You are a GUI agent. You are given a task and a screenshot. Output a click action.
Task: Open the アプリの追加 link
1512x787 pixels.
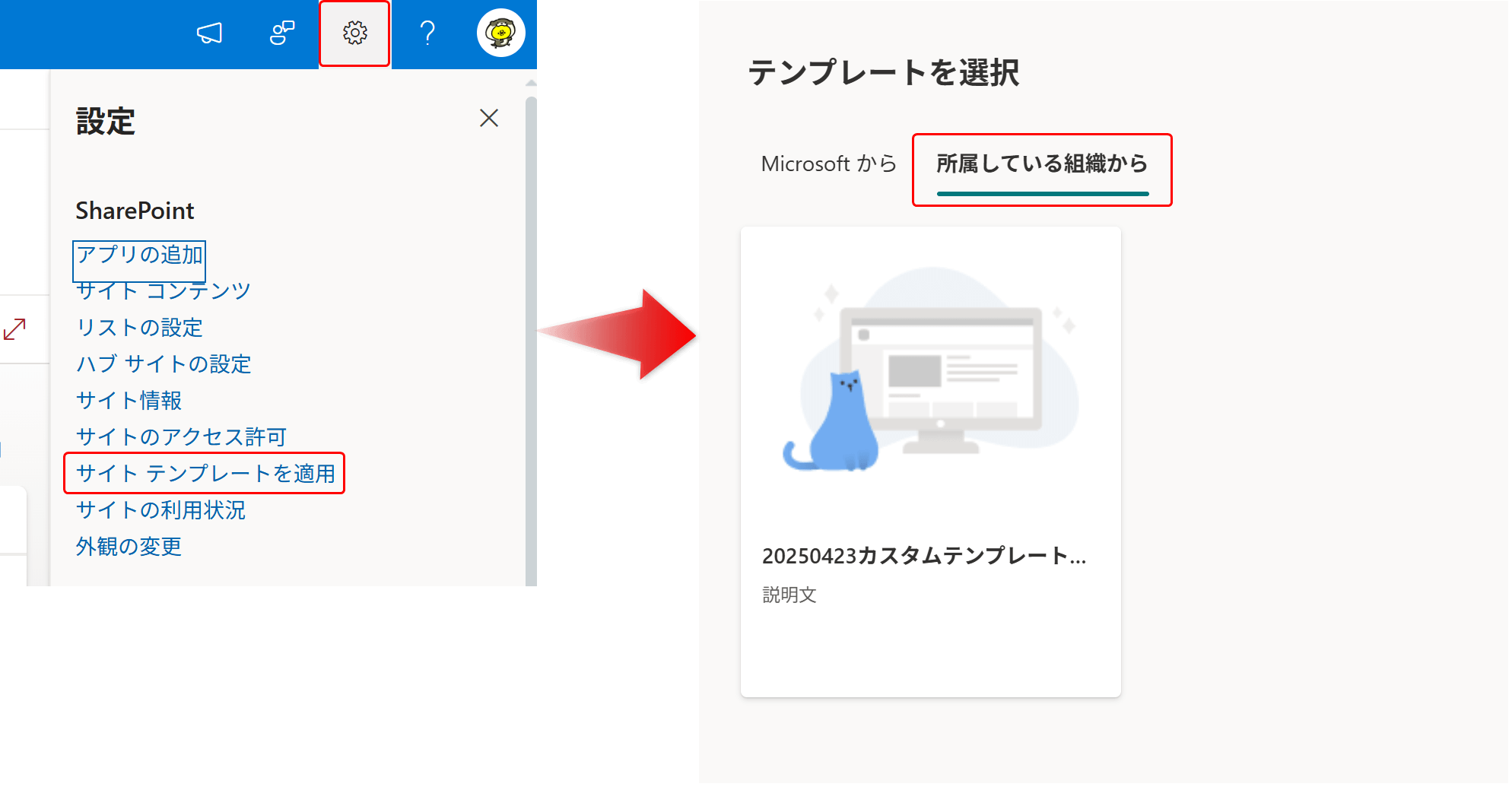139,255
